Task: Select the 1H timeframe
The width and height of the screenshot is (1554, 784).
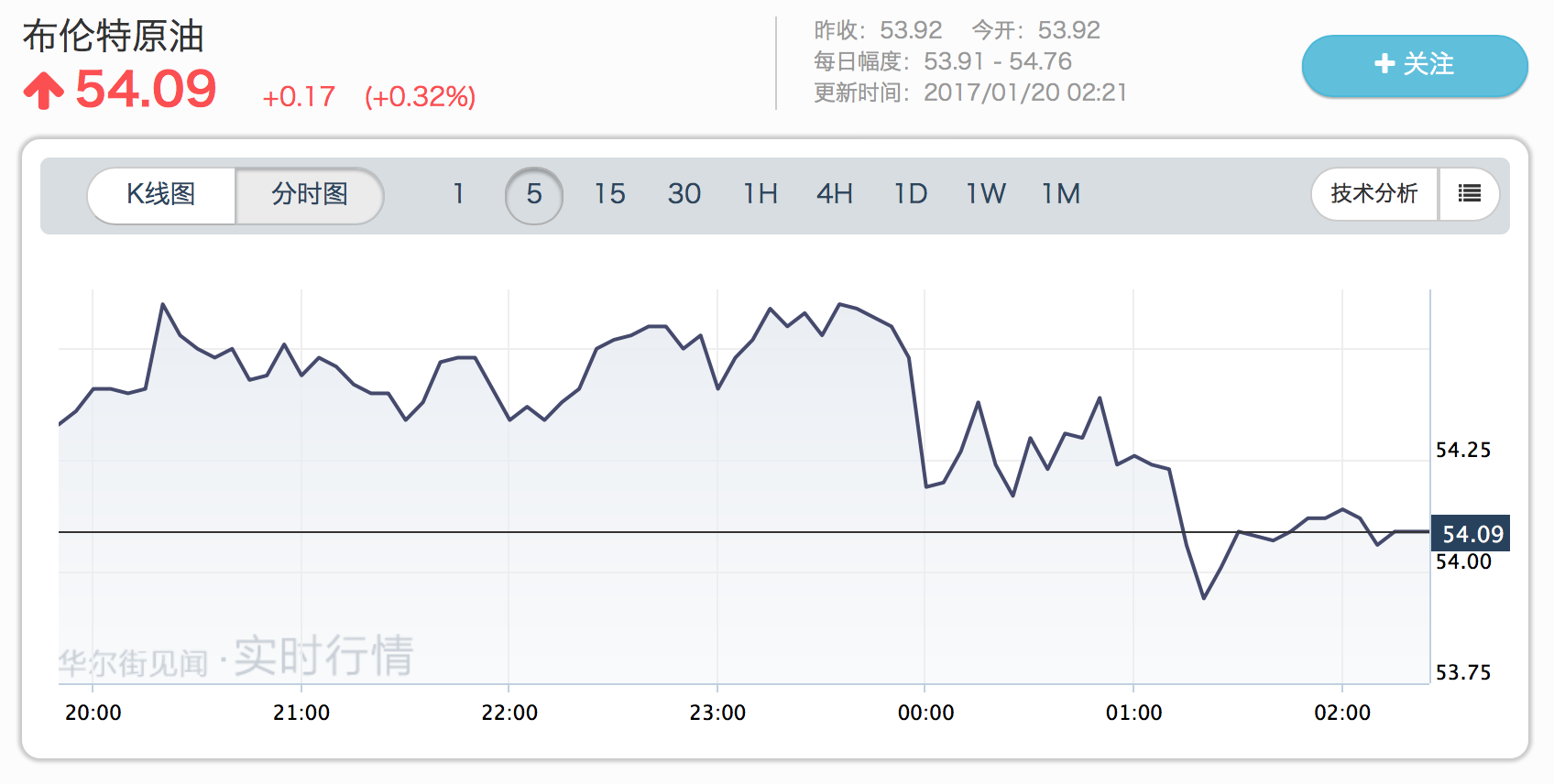Action: pyautogui.click(x=761, y=194)
